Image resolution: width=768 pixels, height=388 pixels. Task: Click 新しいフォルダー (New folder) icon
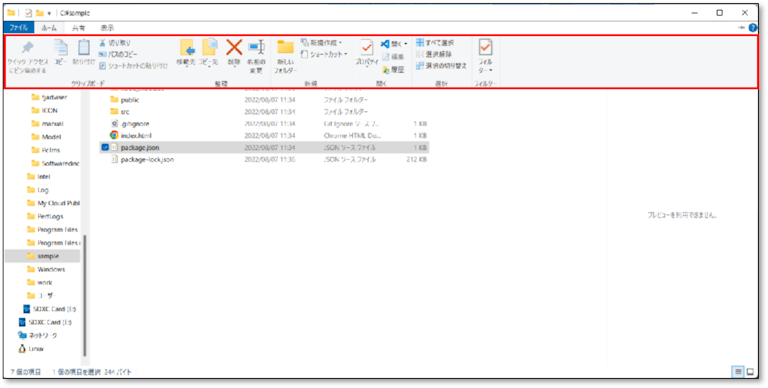click(286, 48)
